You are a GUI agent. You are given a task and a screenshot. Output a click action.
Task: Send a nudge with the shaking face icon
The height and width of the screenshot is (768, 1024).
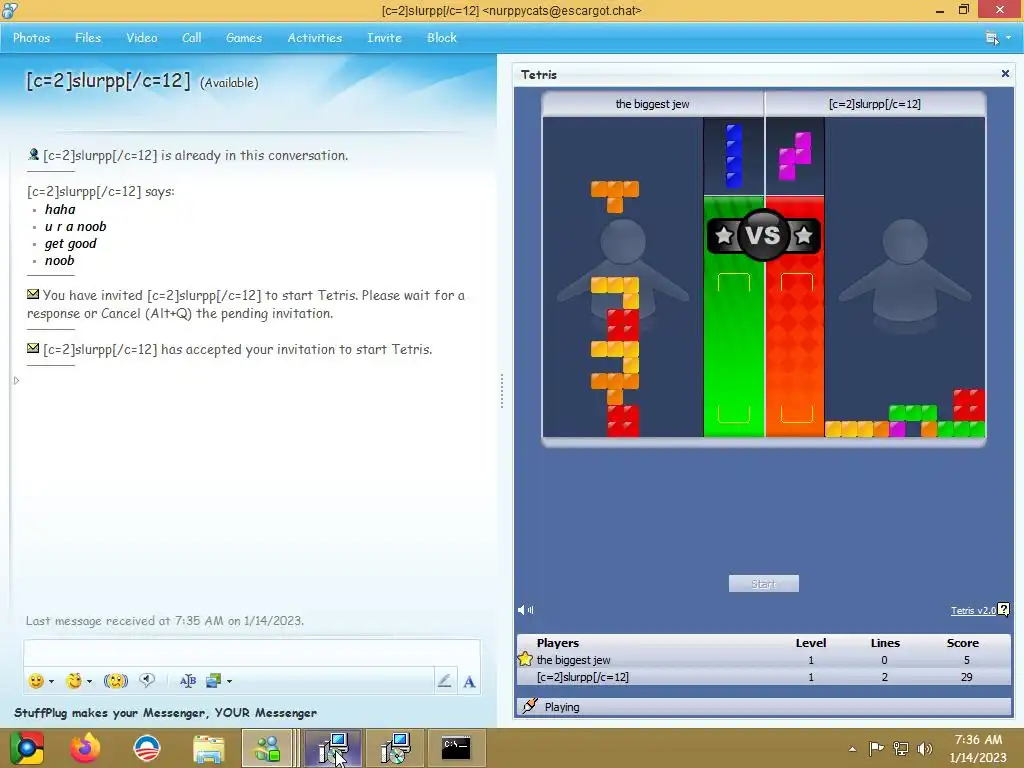(x=116, y=681)
